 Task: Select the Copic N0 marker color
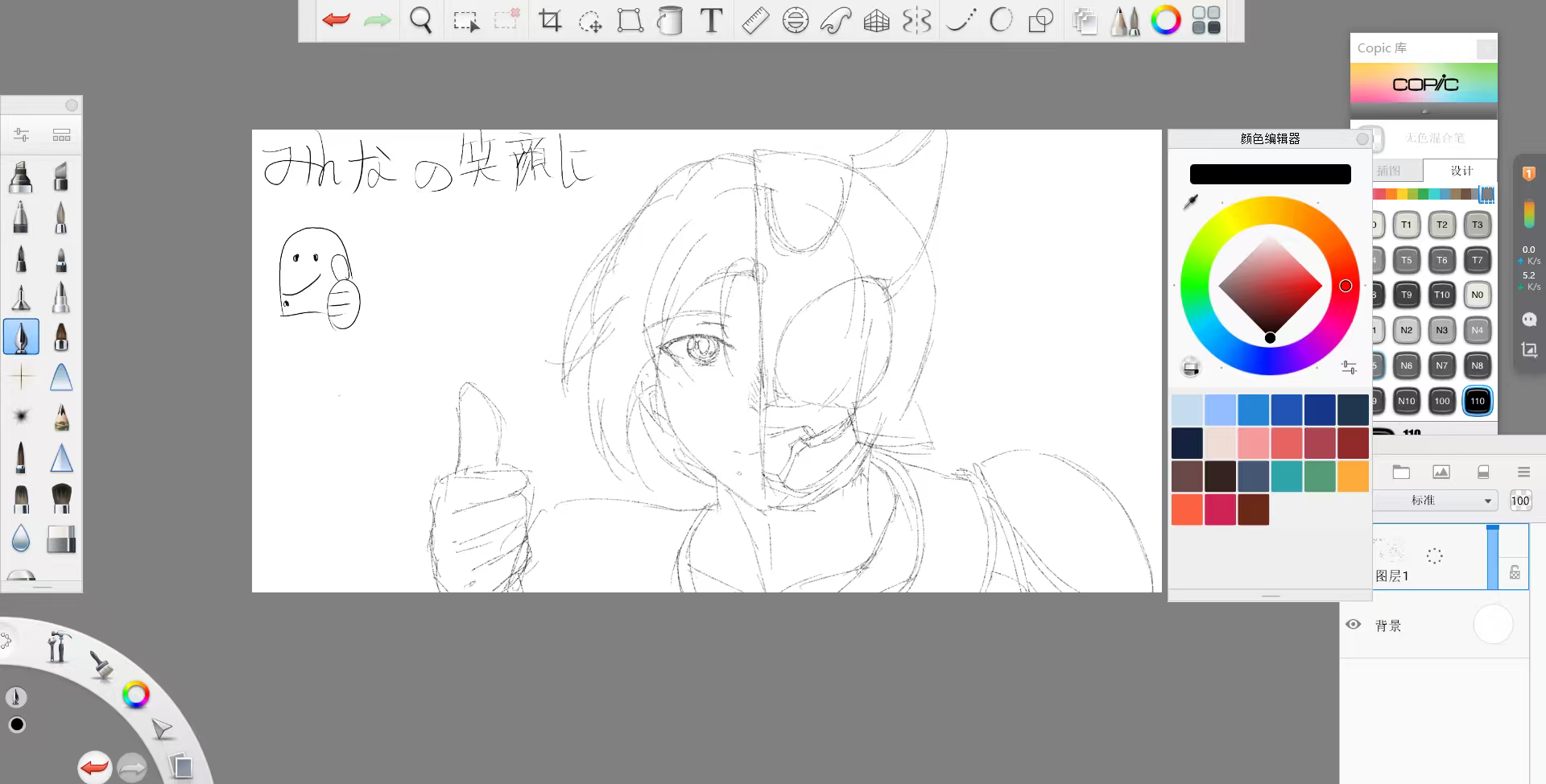click(x=1477, y=295)
